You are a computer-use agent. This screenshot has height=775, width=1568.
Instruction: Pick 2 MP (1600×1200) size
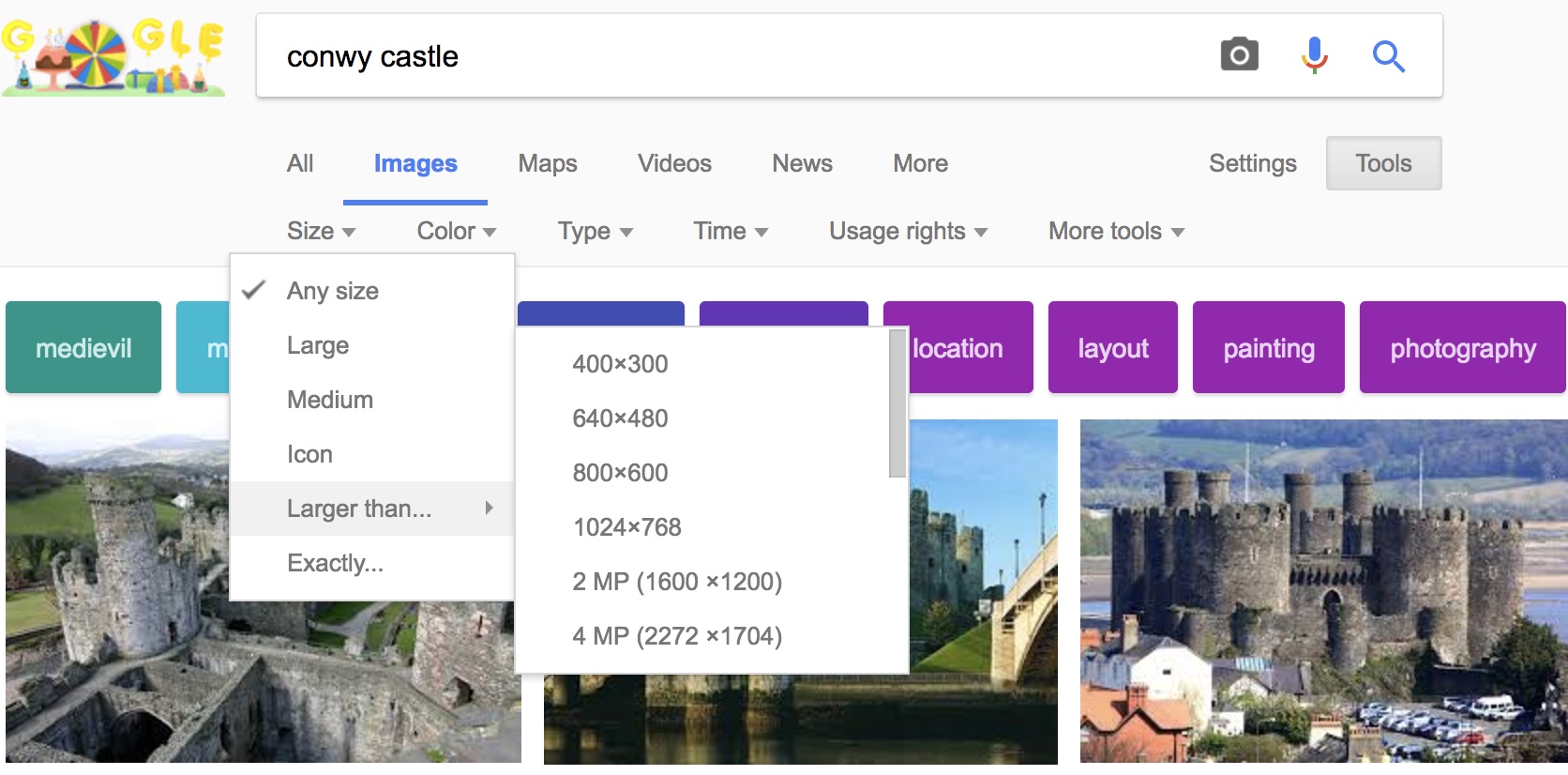pyautogui.click(x=701, y=582)
